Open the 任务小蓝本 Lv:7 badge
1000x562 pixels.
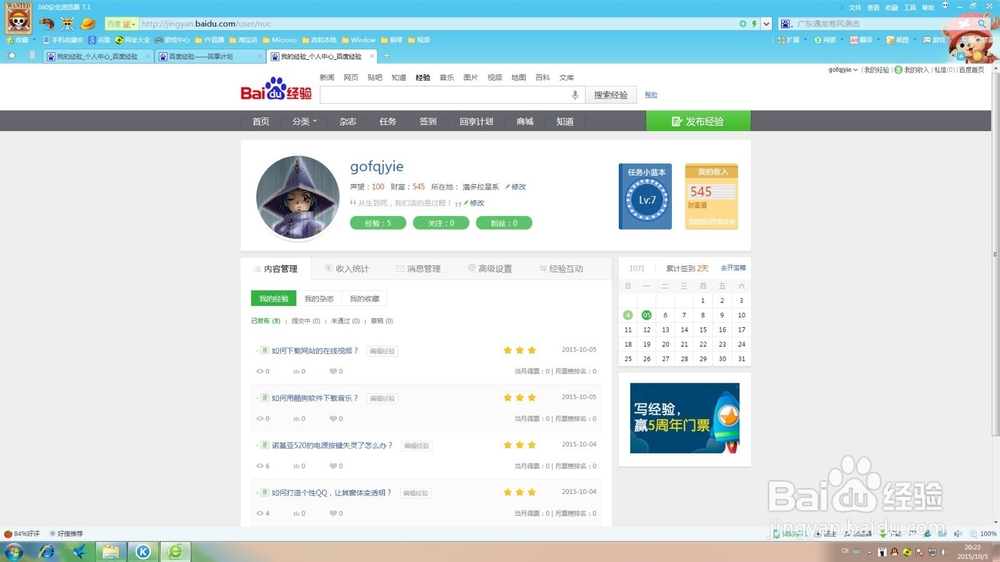point(645,196)
